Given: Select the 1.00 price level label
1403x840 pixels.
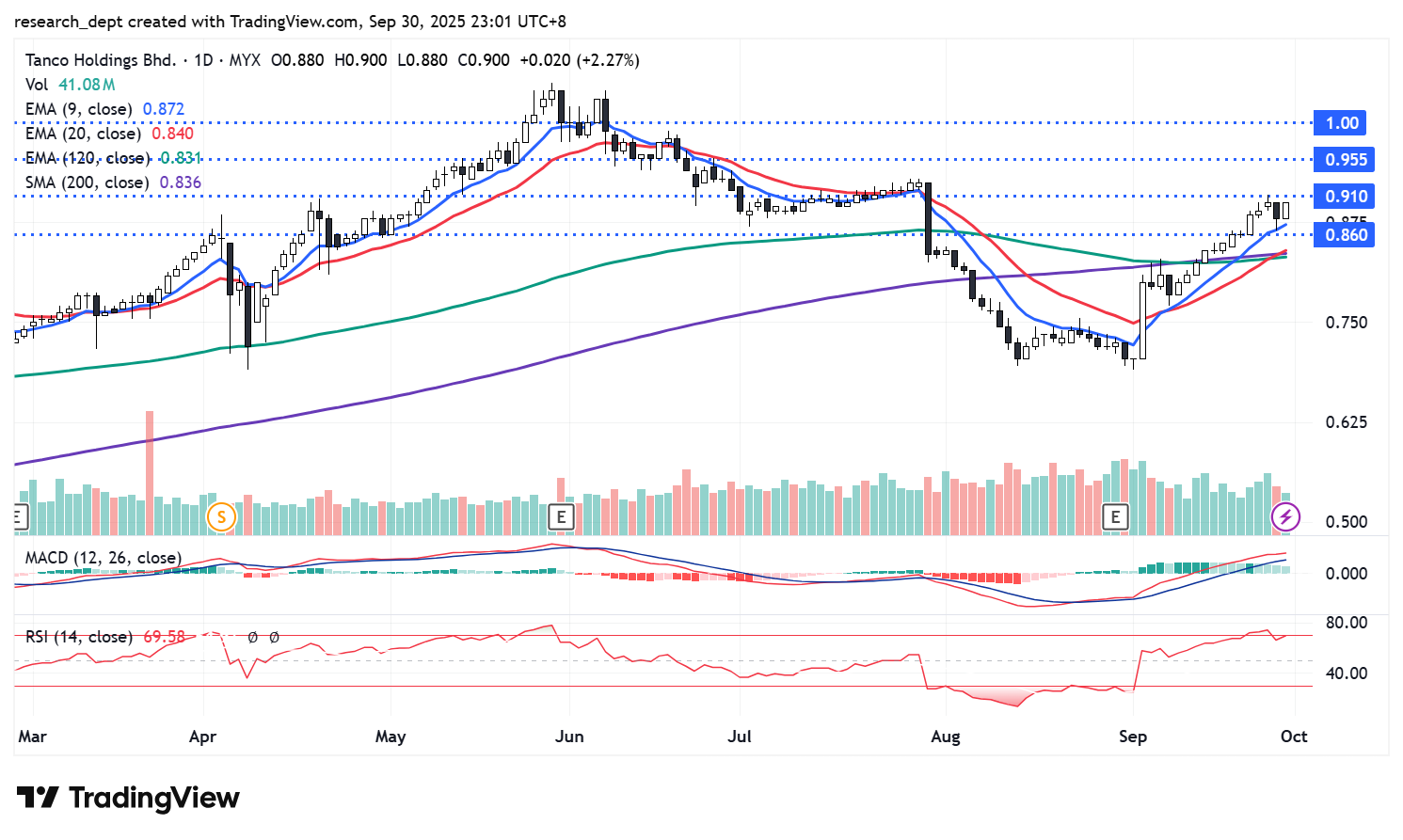Looking at the screenshot, I should coord(1342,123).
